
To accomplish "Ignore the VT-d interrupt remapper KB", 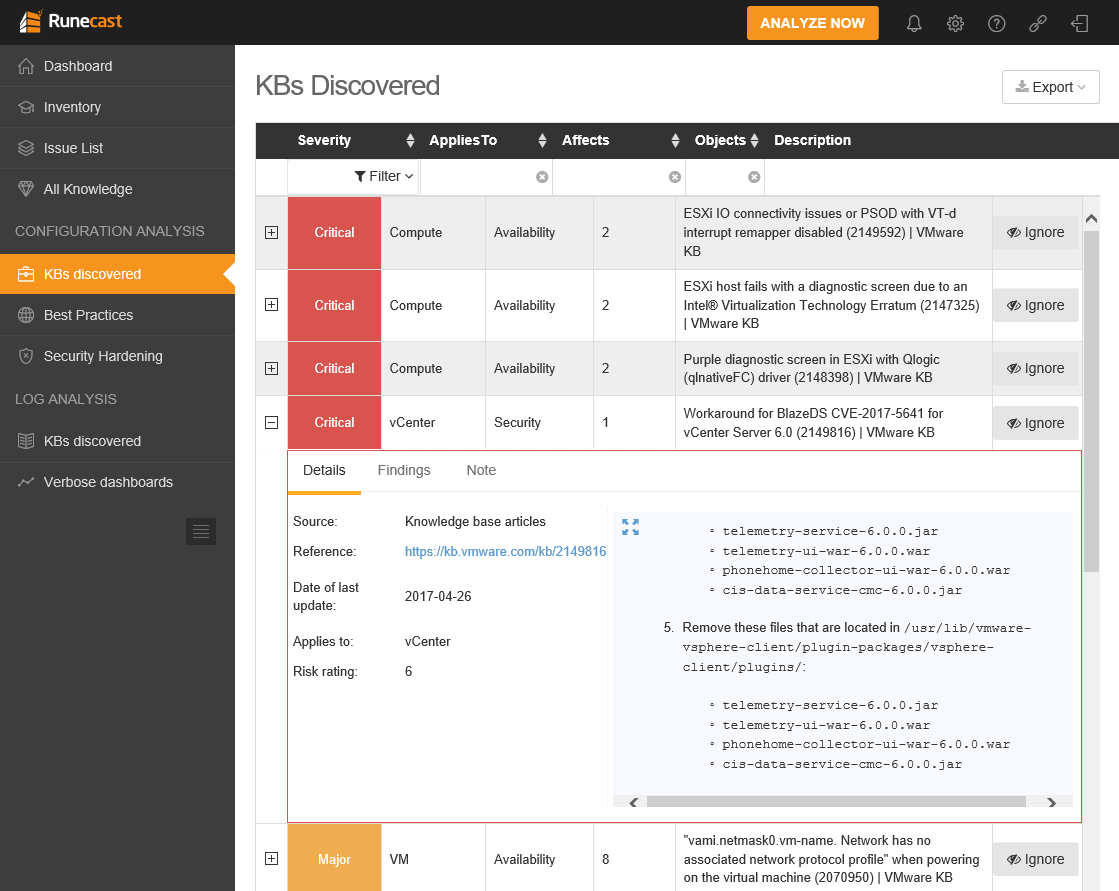I will pos(1036,233).
